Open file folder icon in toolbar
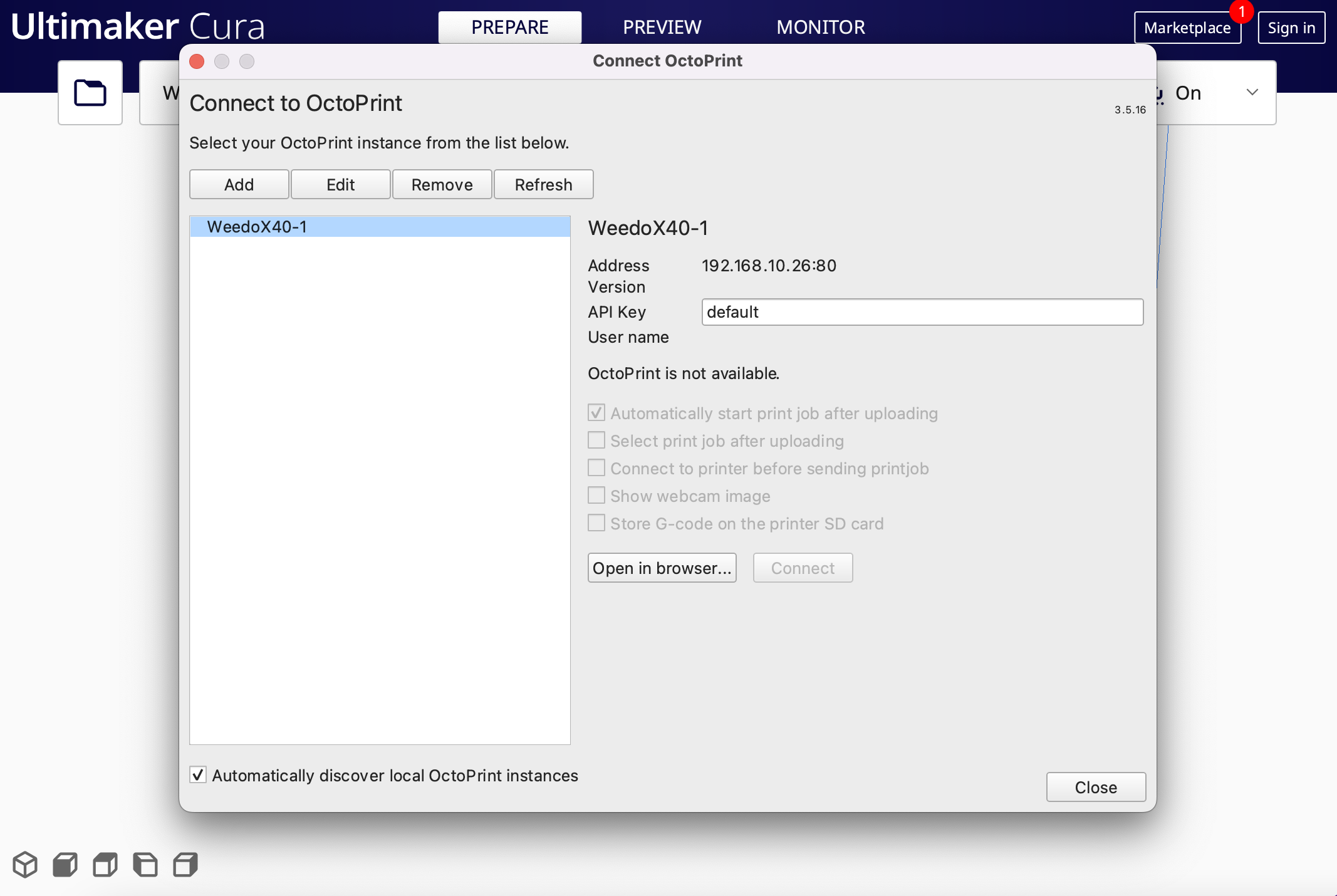1337x896 pixels. (90, 93)
